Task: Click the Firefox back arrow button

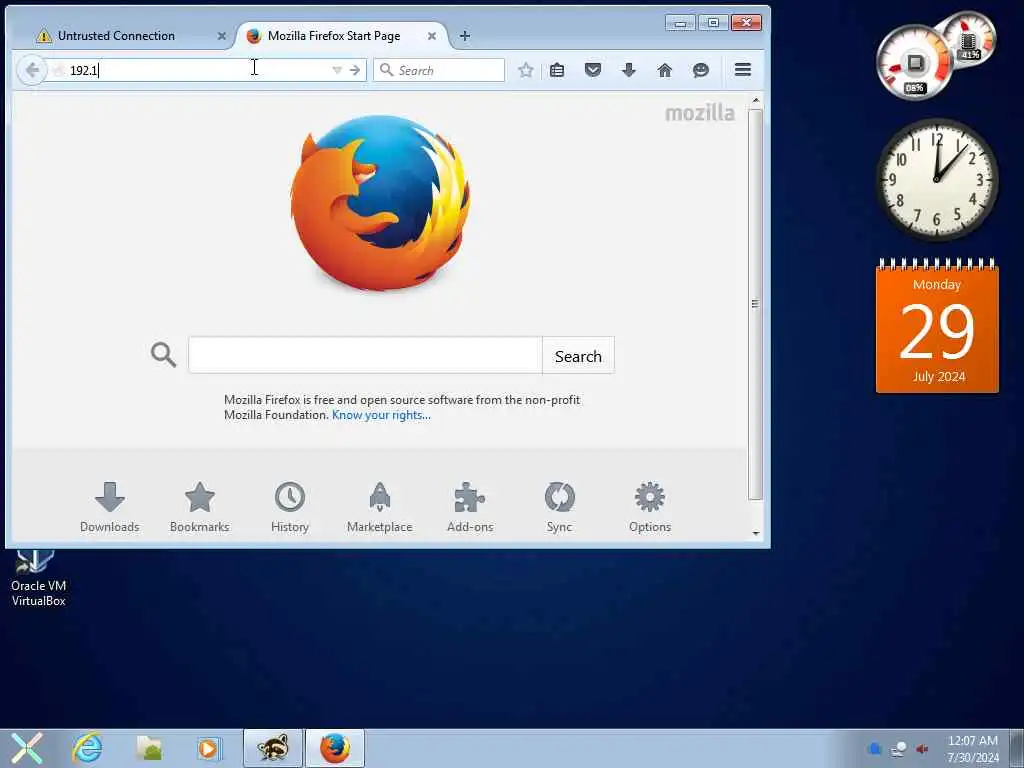Action: 31,70
